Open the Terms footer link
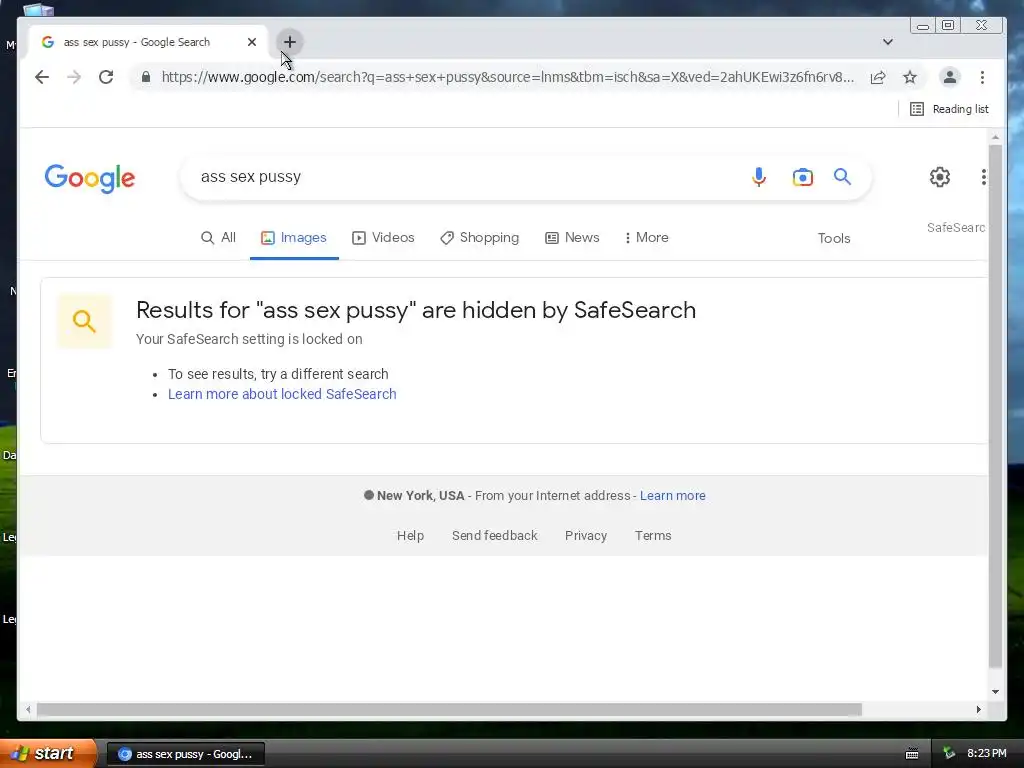 [x=653, y=536]
